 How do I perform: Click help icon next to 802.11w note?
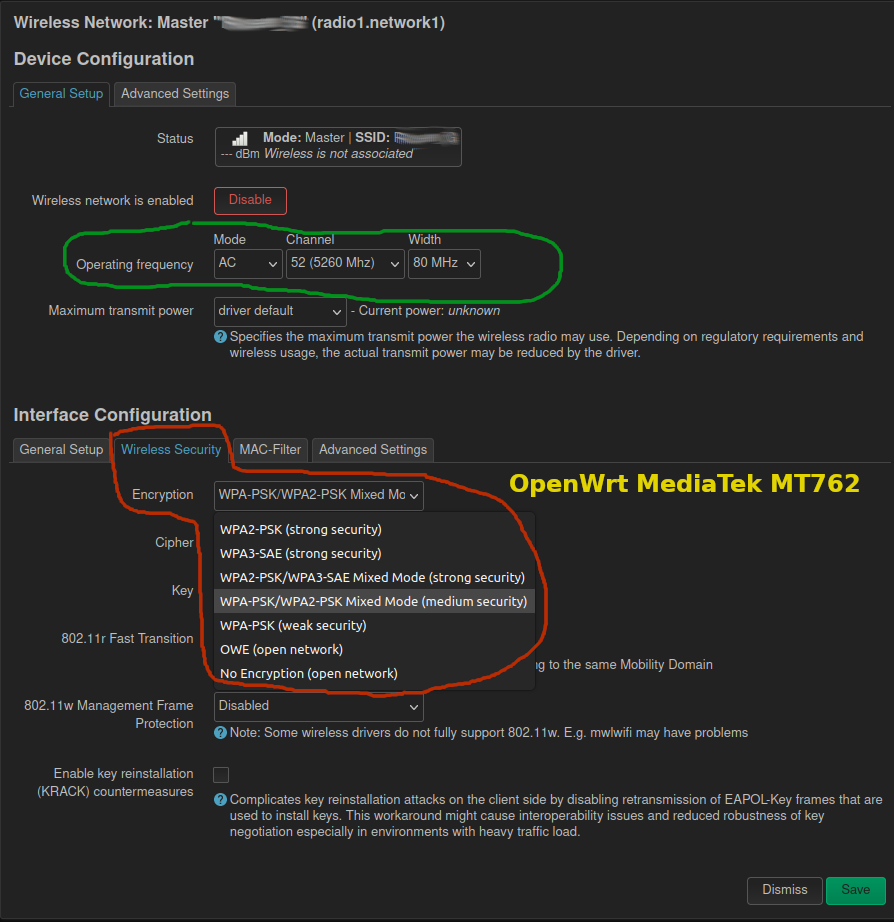(221, 733)
